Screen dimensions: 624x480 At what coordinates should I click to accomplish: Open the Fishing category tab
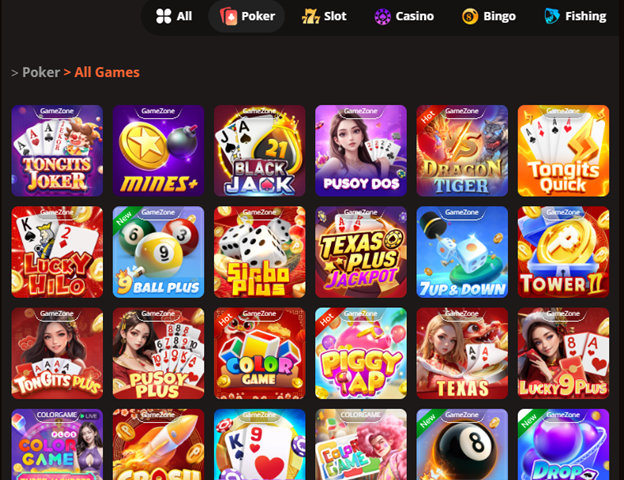point(575,16)
